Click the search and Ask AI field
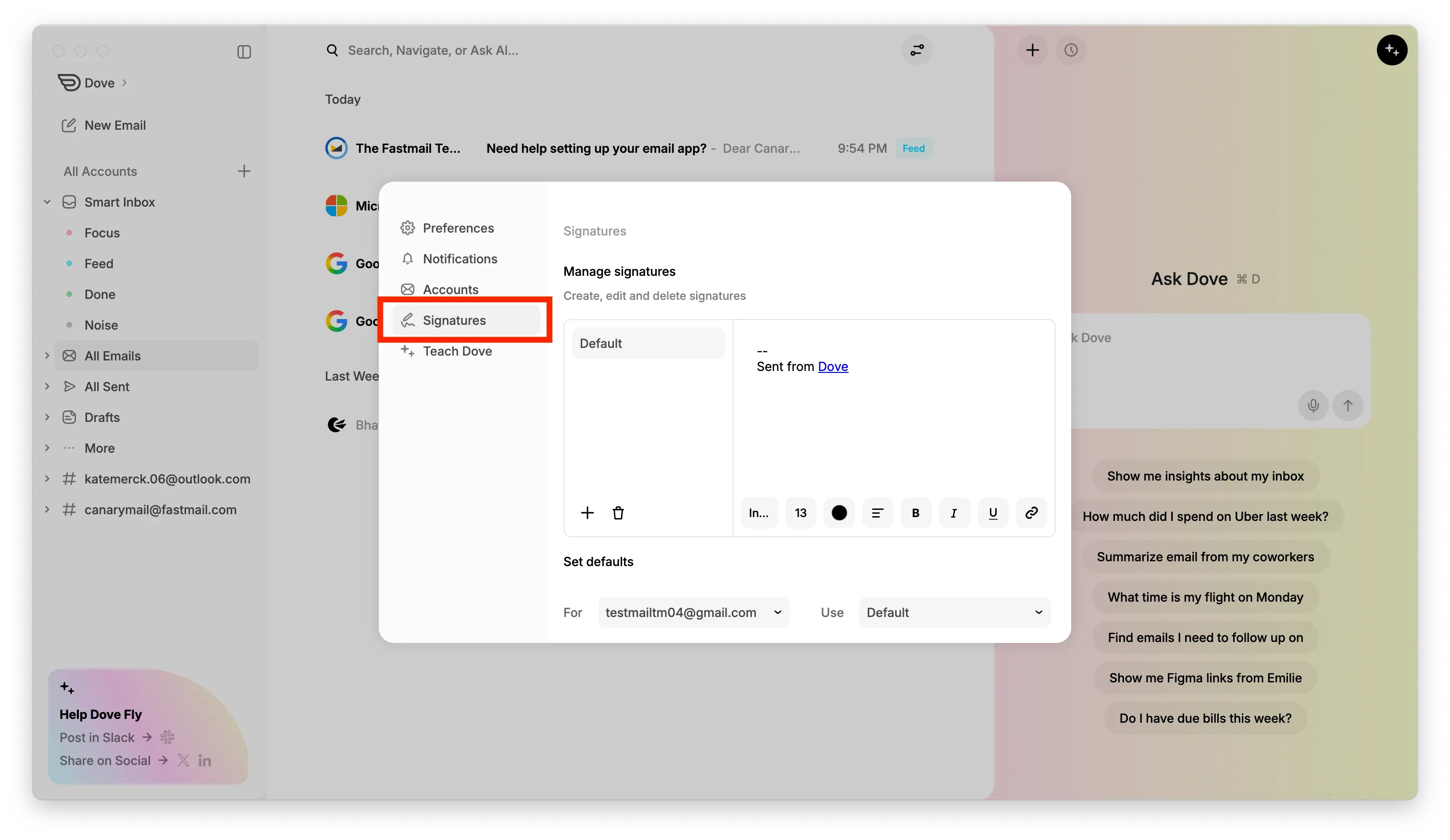The image size is (1450, 840). tap(433, 50)
